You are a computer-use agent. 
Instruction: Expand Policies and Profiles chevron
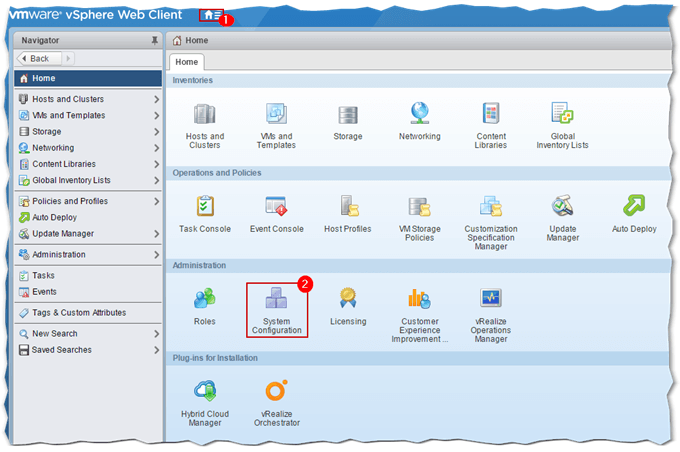(x=157, y=201)
